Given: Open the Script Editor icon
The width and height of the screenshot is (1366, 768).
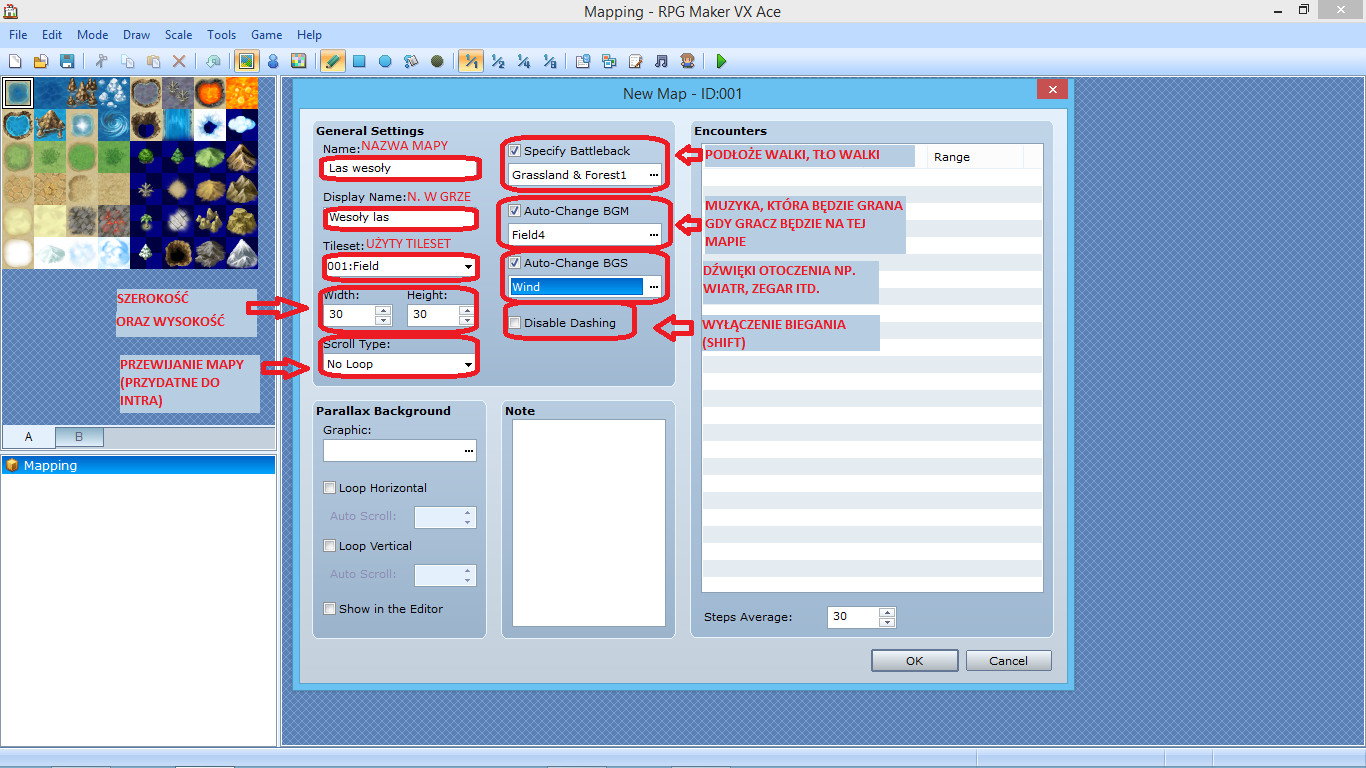Looking at the screenshot, I should (x=636, y=61).
